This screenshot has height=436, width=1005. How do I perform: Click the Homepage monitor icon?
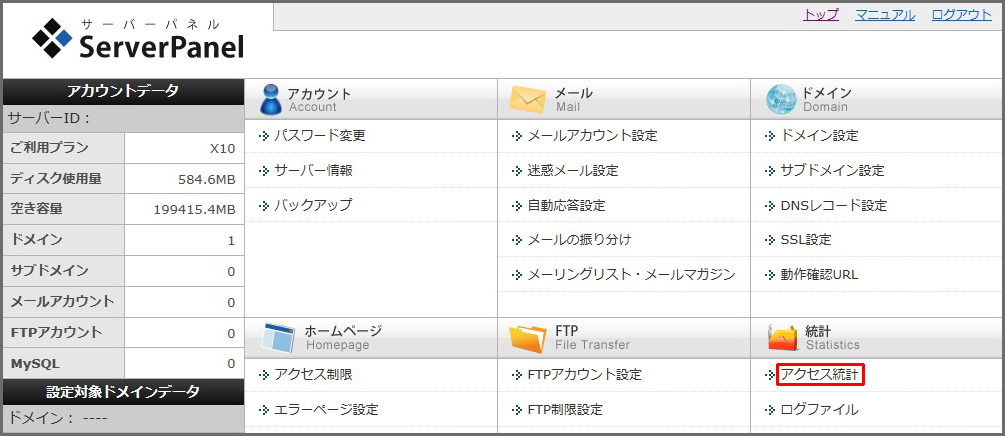coord(277,338)
